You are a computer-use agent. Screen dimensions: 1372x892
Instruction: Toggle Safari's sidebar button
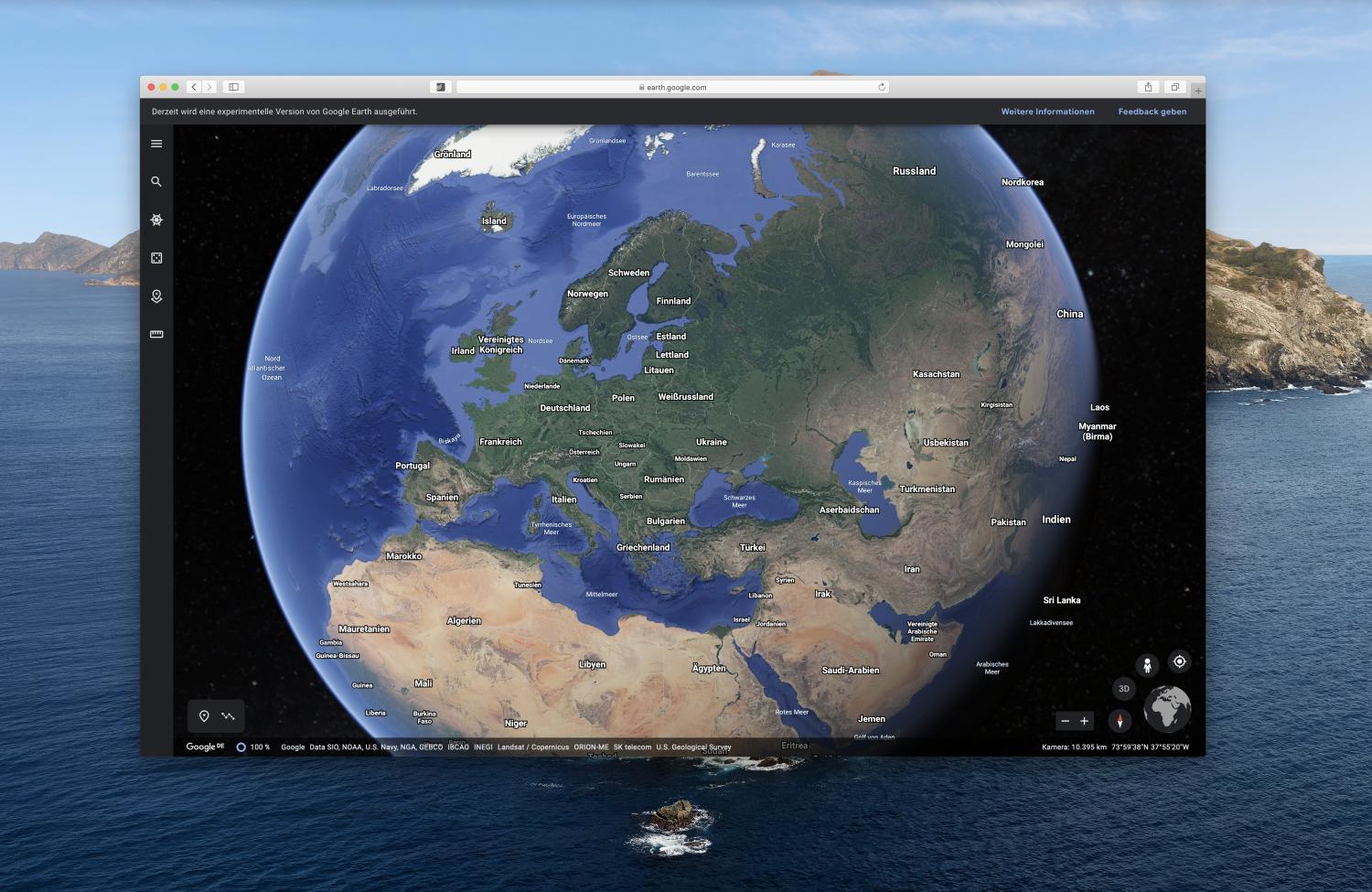click(233, 87)
